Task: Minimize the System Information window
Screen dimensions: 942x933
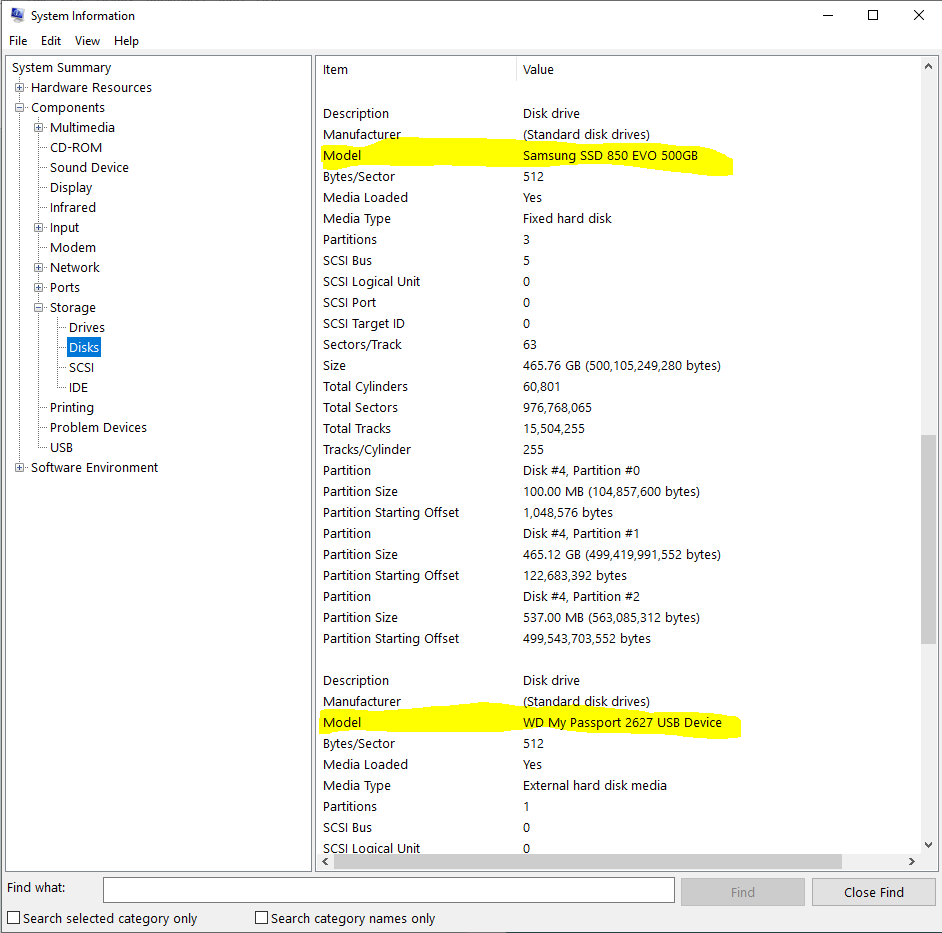Action: click(828, 16)
